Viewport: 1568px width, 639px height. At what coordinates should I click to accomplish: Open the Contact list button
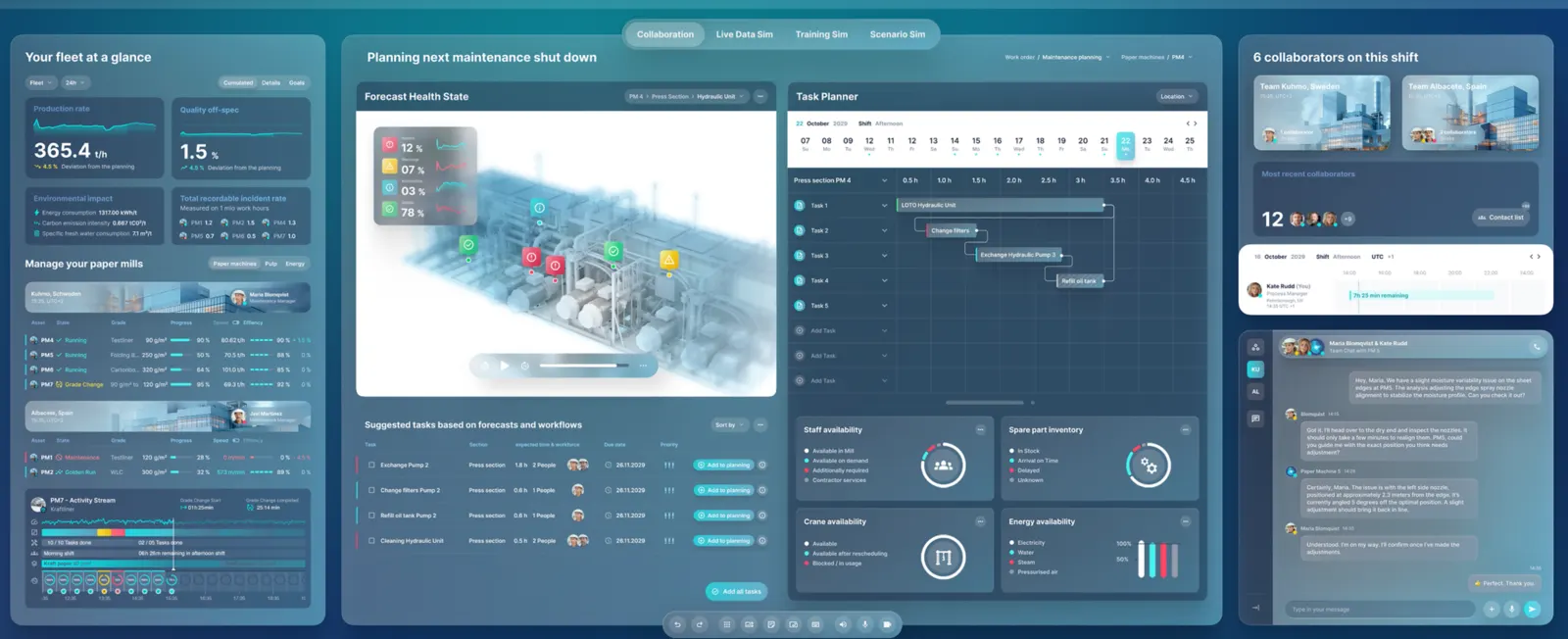1501,218
